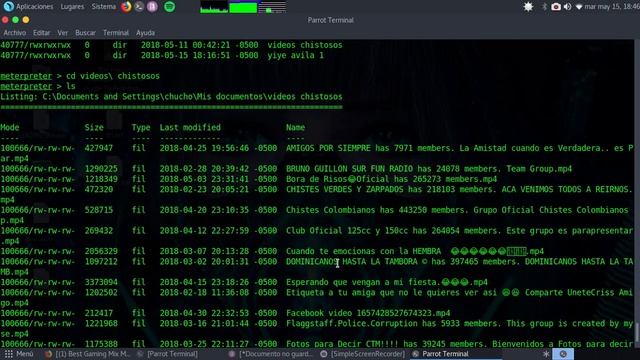Click the camera screenshot tray icon

pos(556,7)
